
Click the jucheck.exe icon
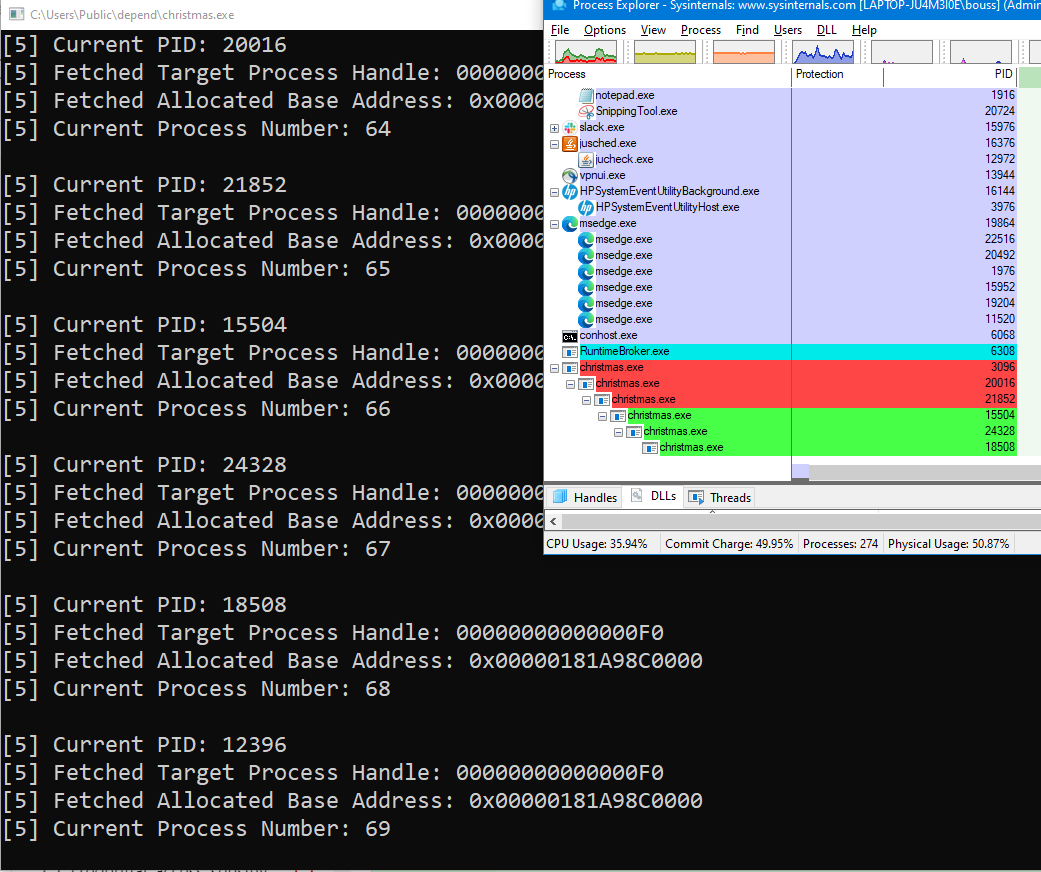point(586,159)
